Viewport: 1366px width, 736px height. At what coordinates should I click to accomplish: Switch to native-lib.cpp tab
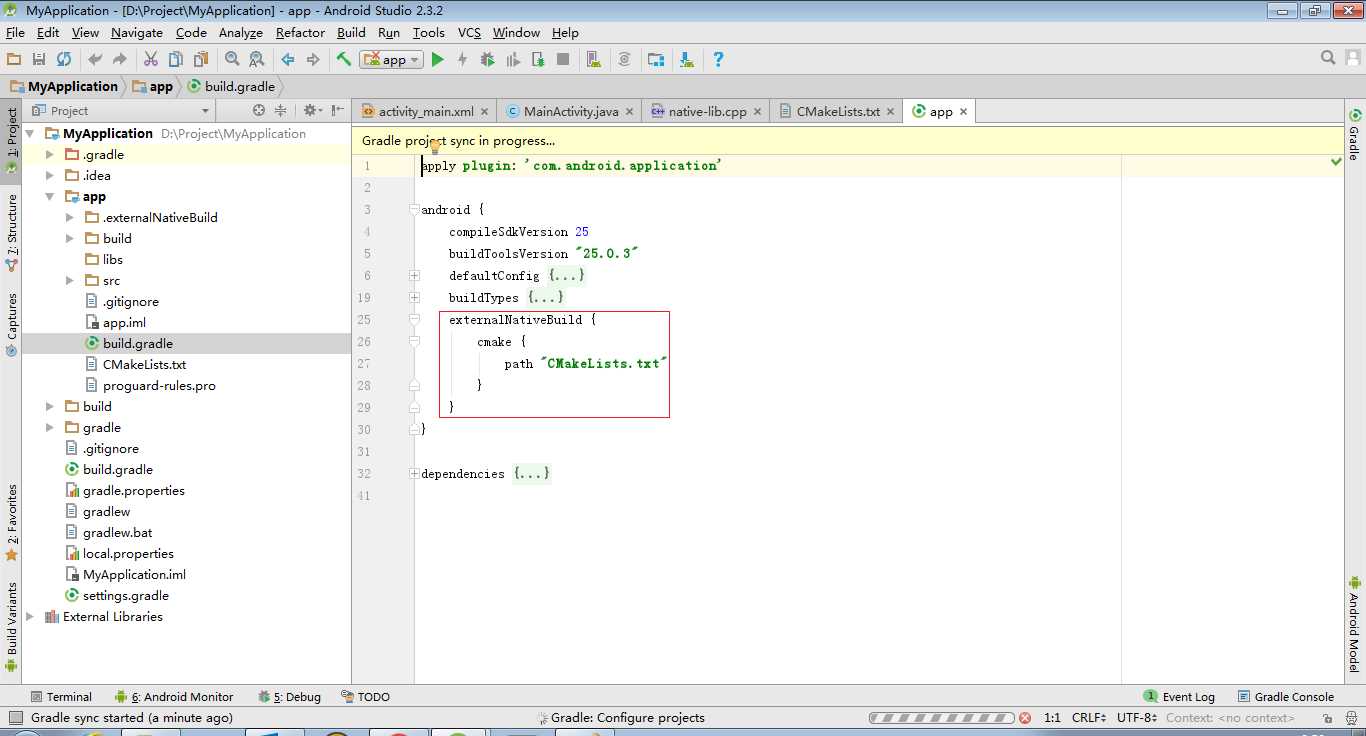click(706, 112)
